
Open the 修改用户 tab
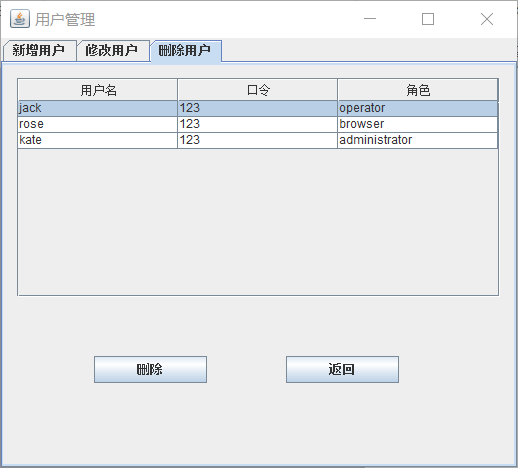pyautogui.click(x=113, y=51)
